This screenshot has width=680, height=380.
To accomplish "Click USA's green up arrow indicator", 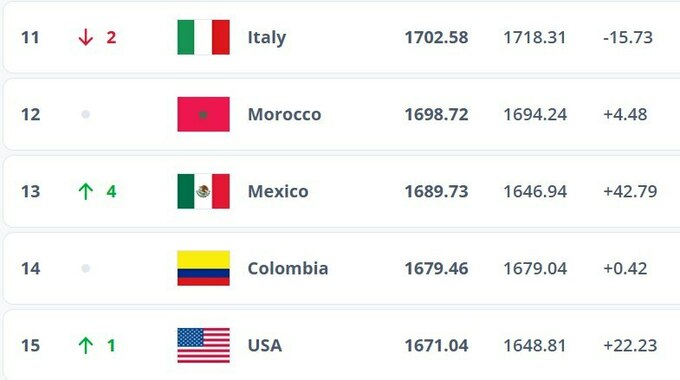I will coord(85,345).
